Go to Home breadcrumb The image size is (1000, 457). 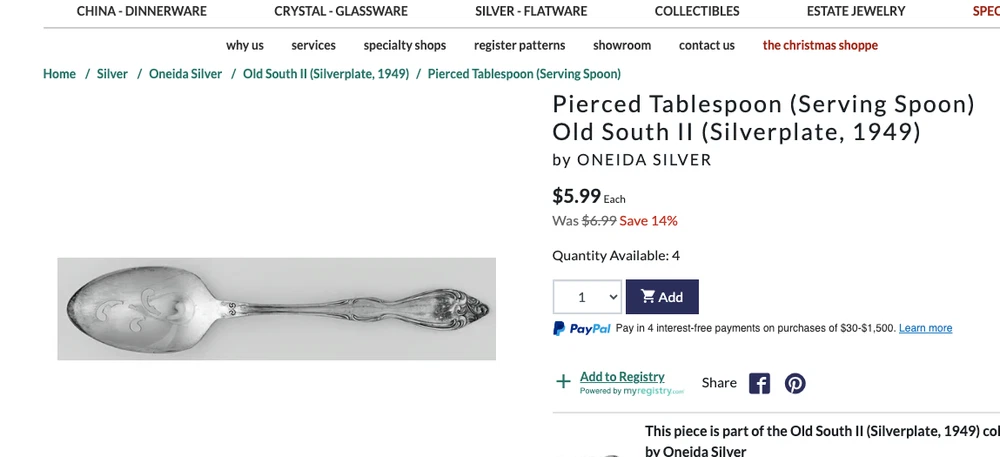point(60,74)
